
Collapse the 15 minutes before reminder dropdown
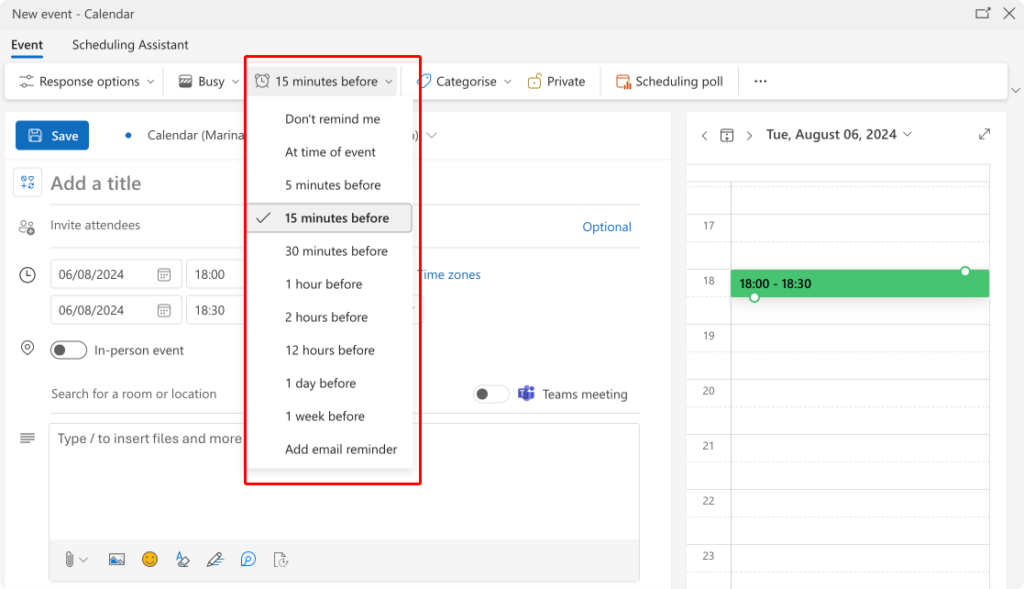point(324,82)
